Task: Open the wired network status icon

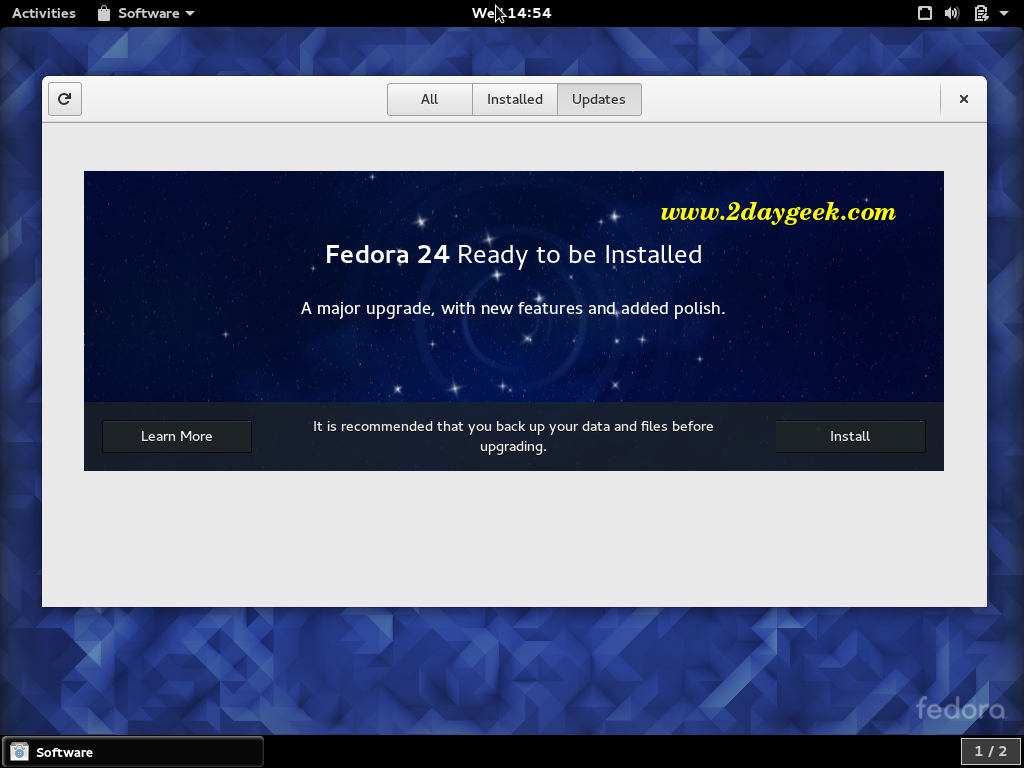Action: pos(925,13)
